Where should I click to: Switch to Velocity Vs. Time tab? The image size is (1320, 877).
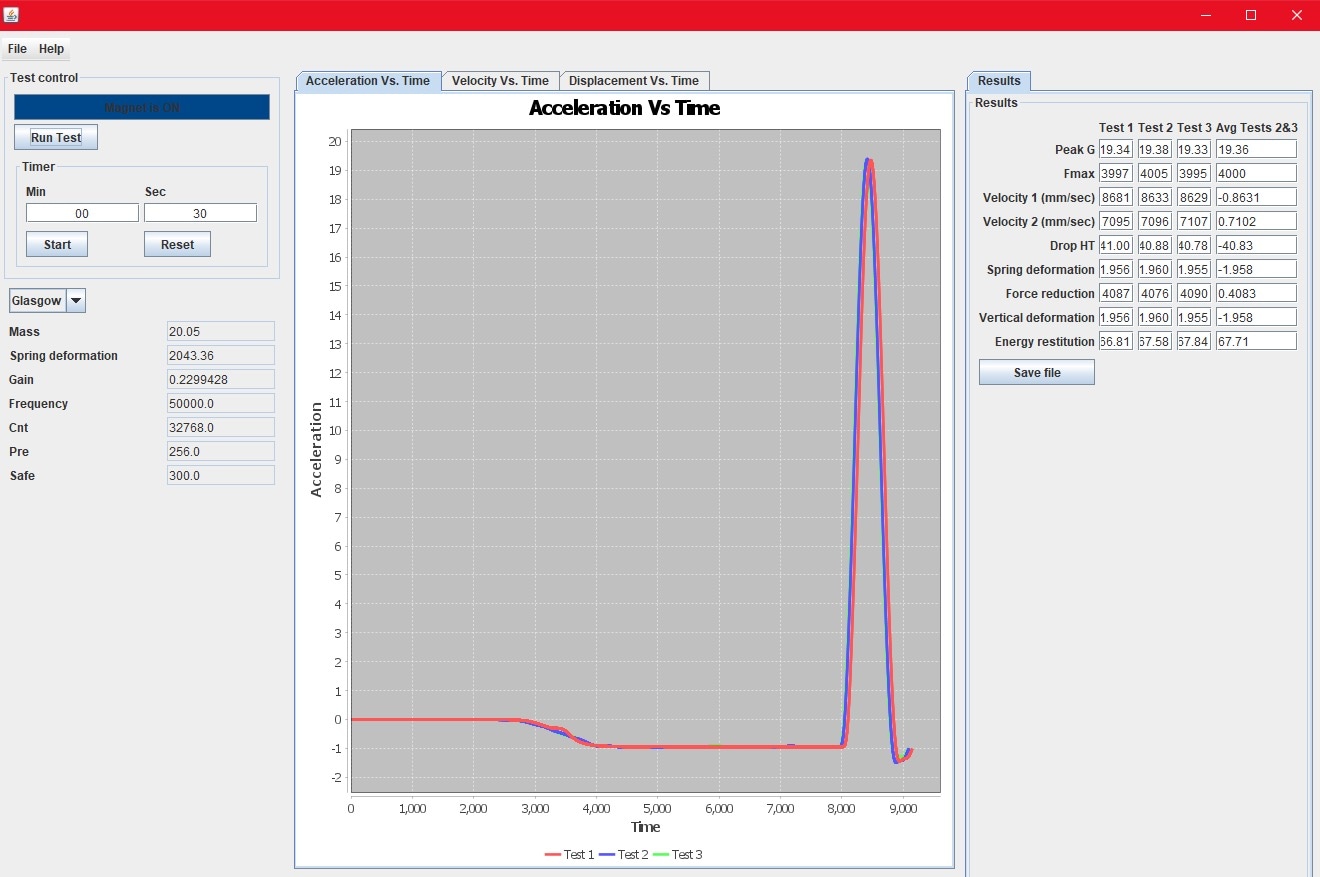point(500,81)
